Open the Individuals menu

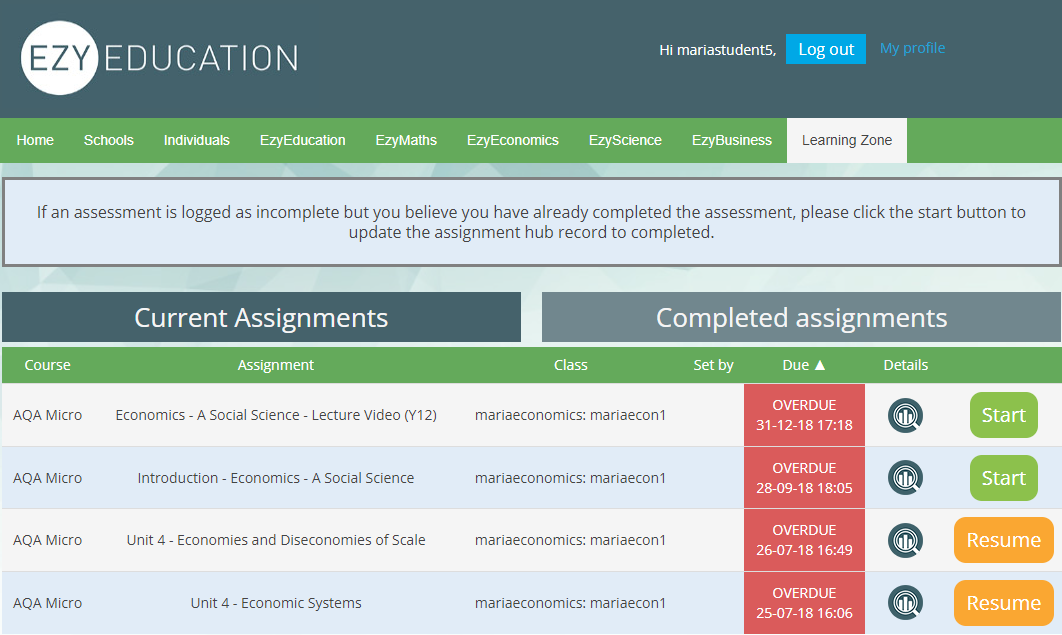click(x=196, y=140)
